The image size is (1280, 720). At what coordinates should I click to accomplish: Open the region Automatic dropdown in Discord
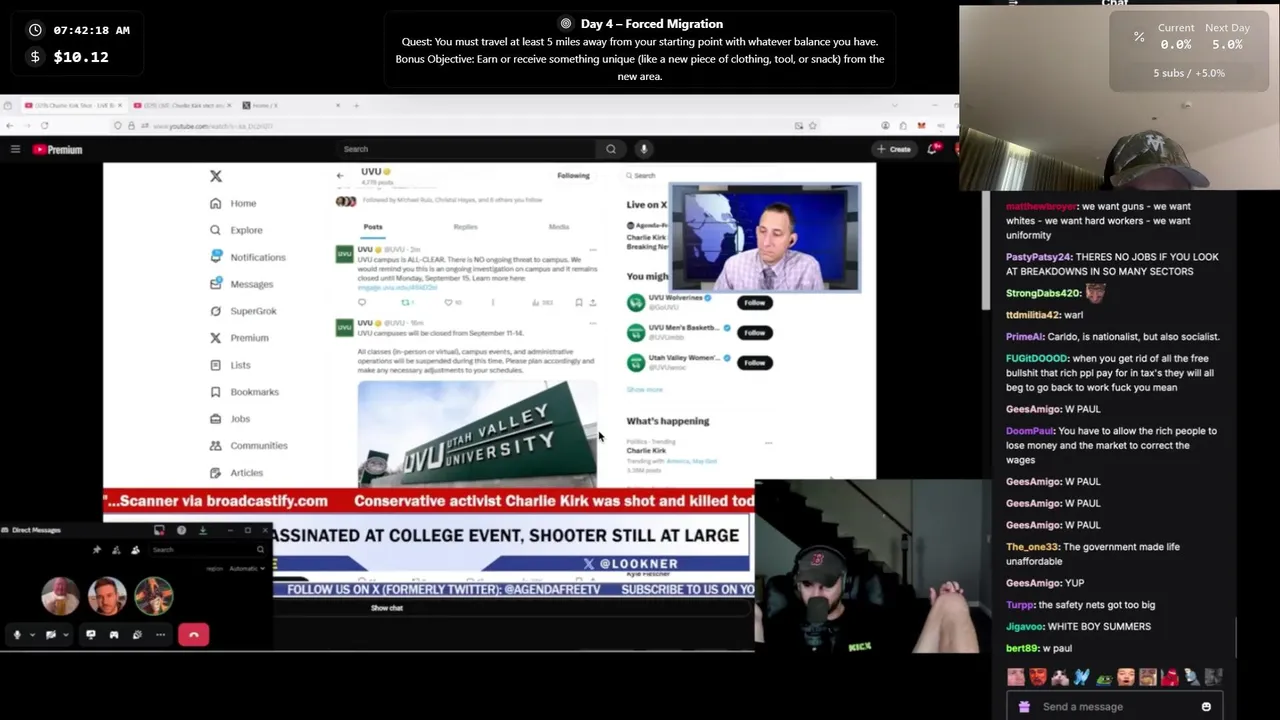pyautogui.click(x=247, y=569)
